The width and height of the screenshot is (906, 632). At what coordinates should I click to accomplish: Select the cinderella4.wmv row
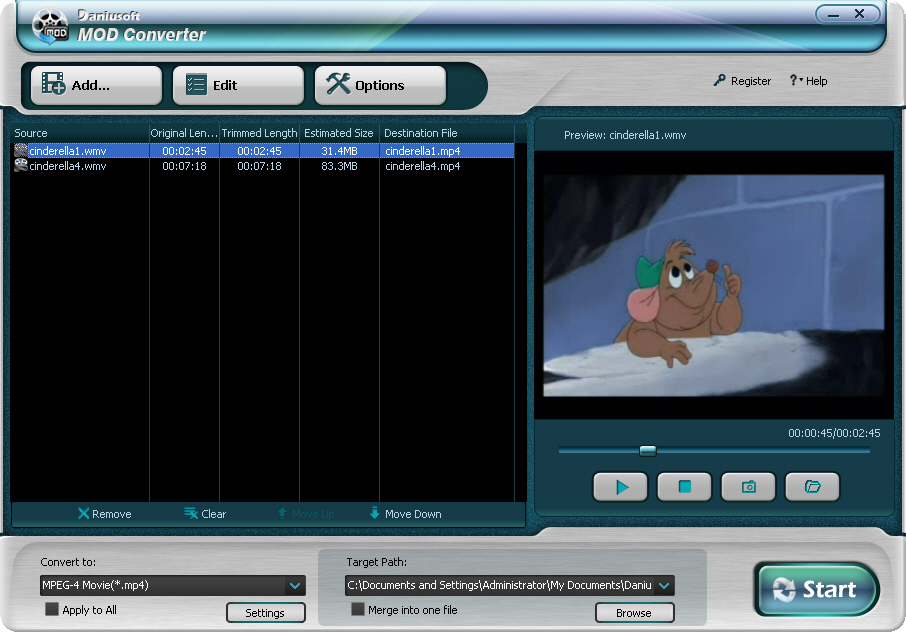click(x=80, y=166)
